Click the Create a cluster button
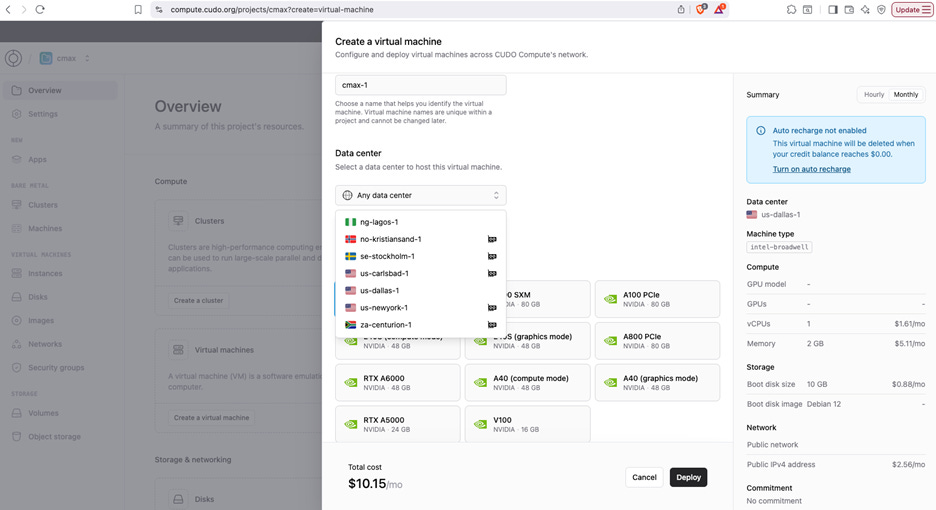 [x=198, y=300]
